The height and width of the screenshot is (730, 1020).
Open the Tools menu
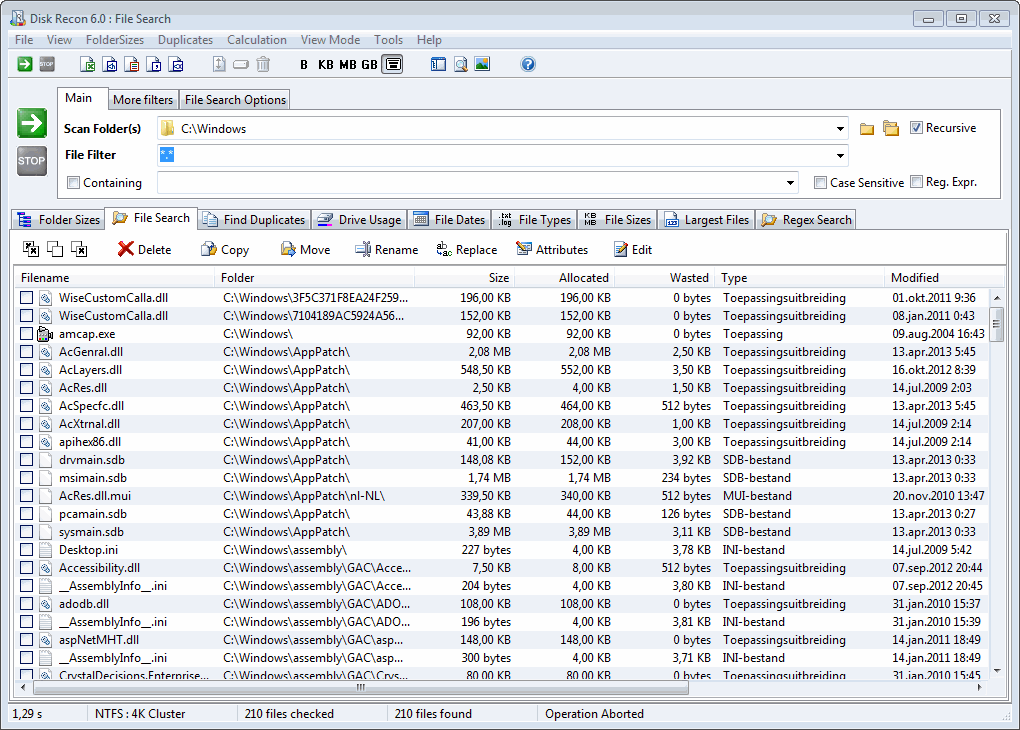[388, 40]
